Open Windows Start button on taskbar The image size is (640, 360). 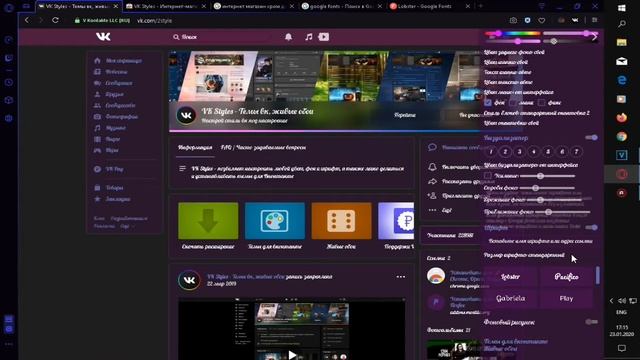coord(622,8)
